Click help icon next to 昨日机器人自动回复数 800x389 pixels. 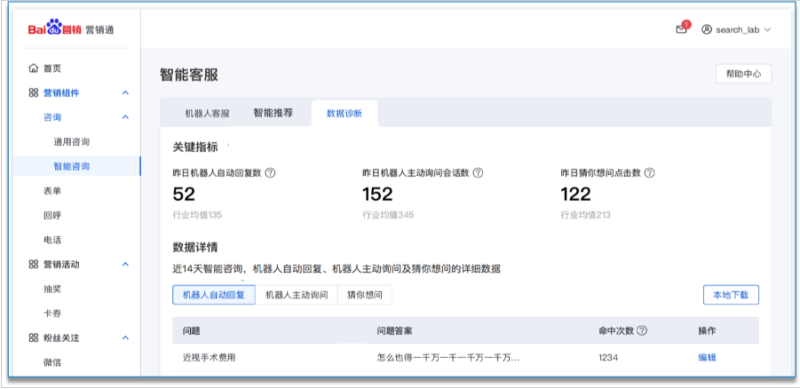coord(271,173)
